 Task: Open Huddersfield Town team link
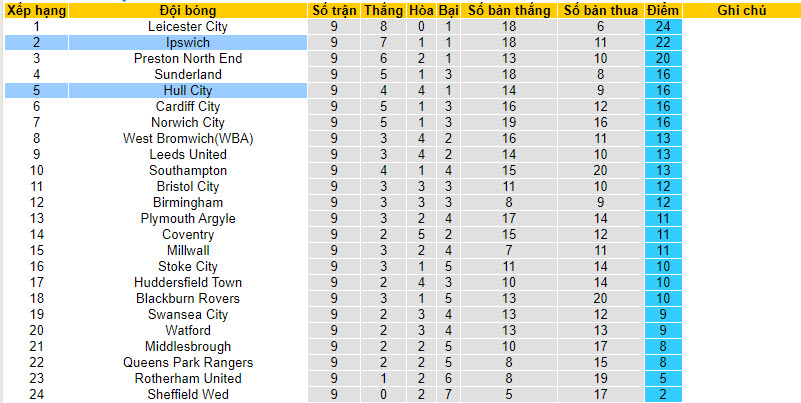point(187,282)
